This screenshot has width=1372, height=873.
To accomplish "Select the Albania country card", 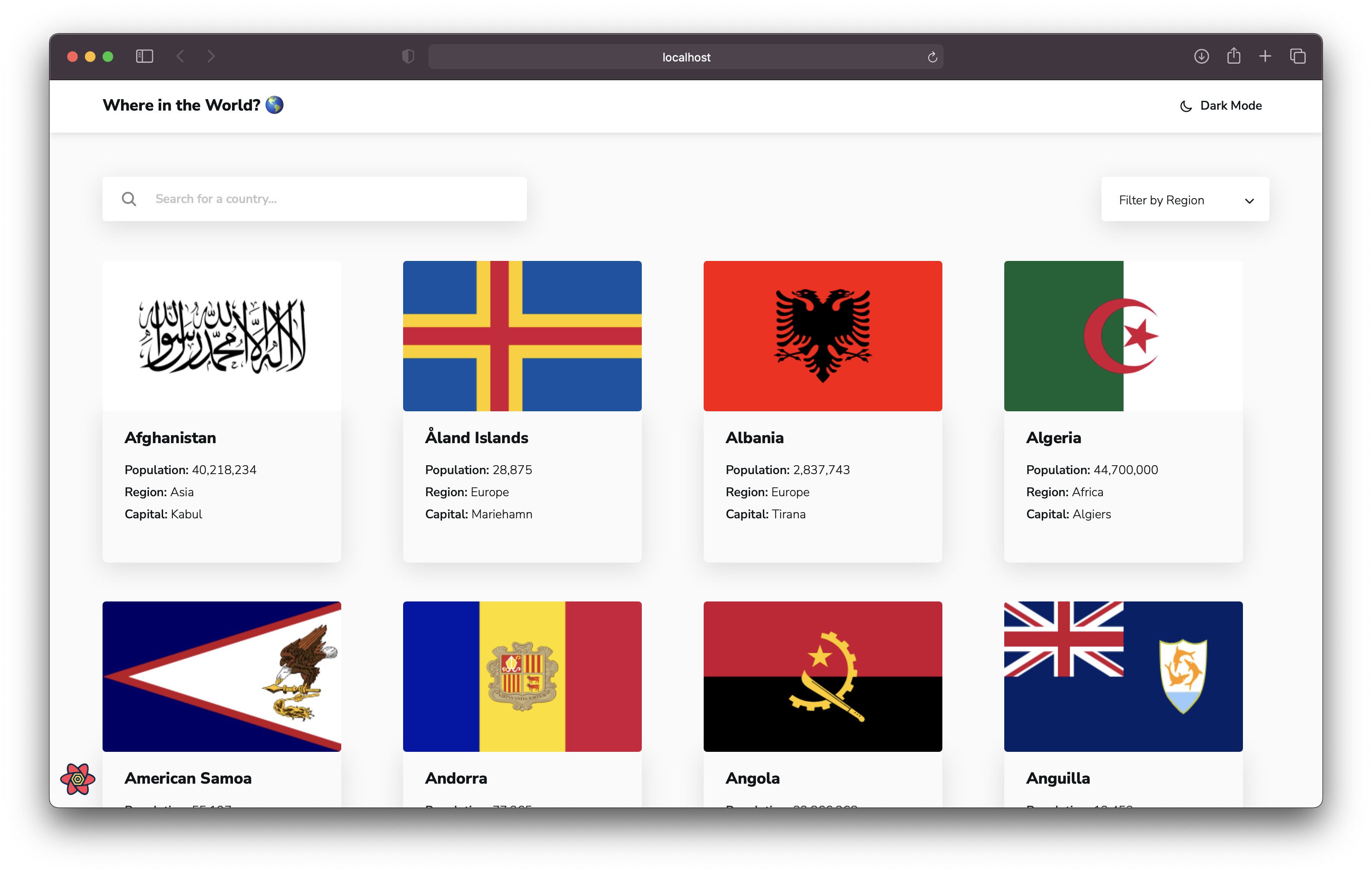I will point(823,410).
